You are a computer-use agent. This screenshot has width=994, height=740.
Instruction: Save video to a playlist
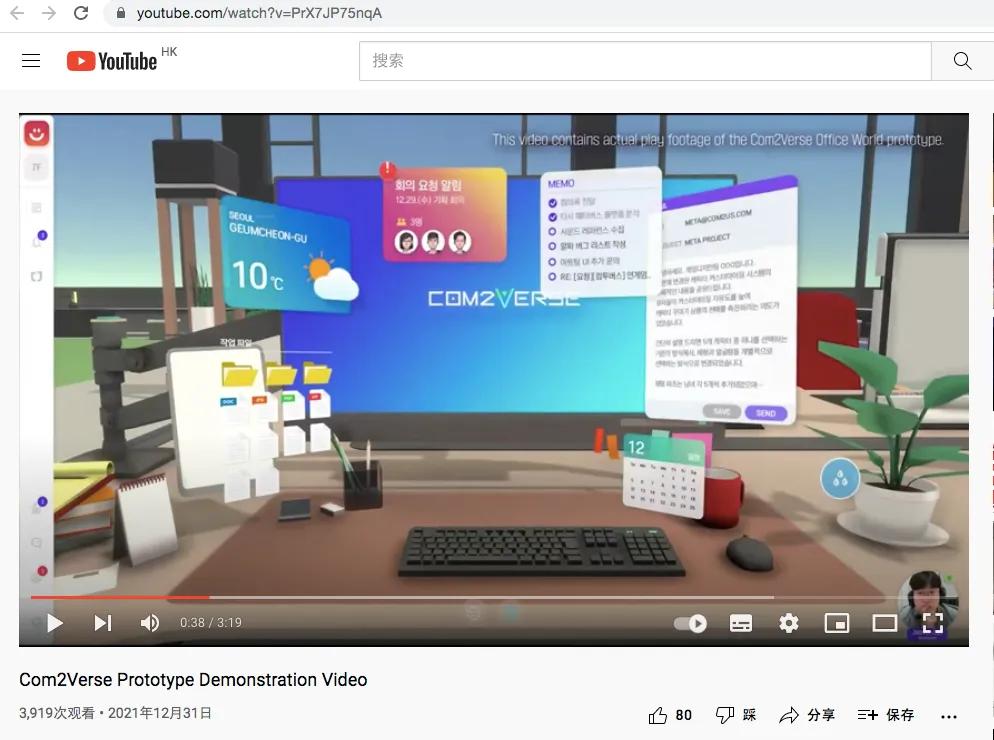click(x=886, y=715)
